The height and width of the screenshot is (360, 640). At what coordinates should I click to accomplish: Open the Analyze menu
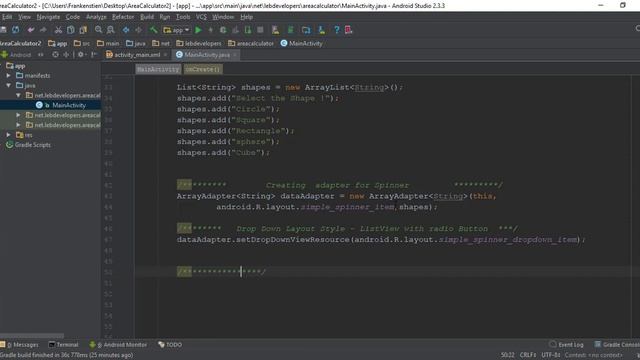pos(96,17)
